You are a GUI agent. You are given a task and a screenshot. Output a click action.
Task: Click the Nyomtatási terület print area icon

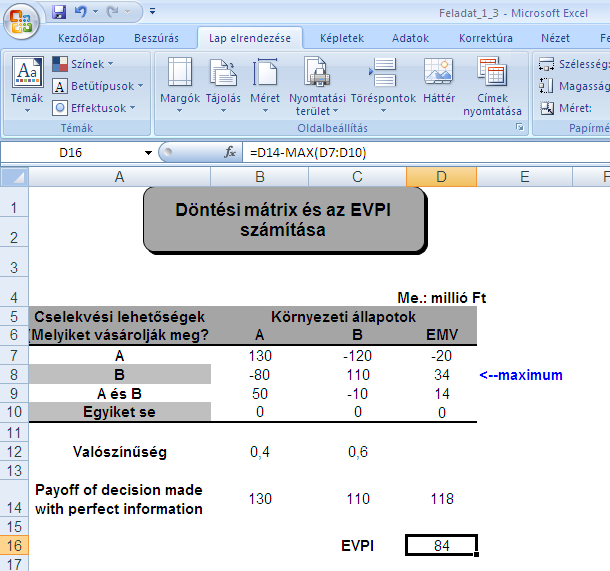(317, 72)
